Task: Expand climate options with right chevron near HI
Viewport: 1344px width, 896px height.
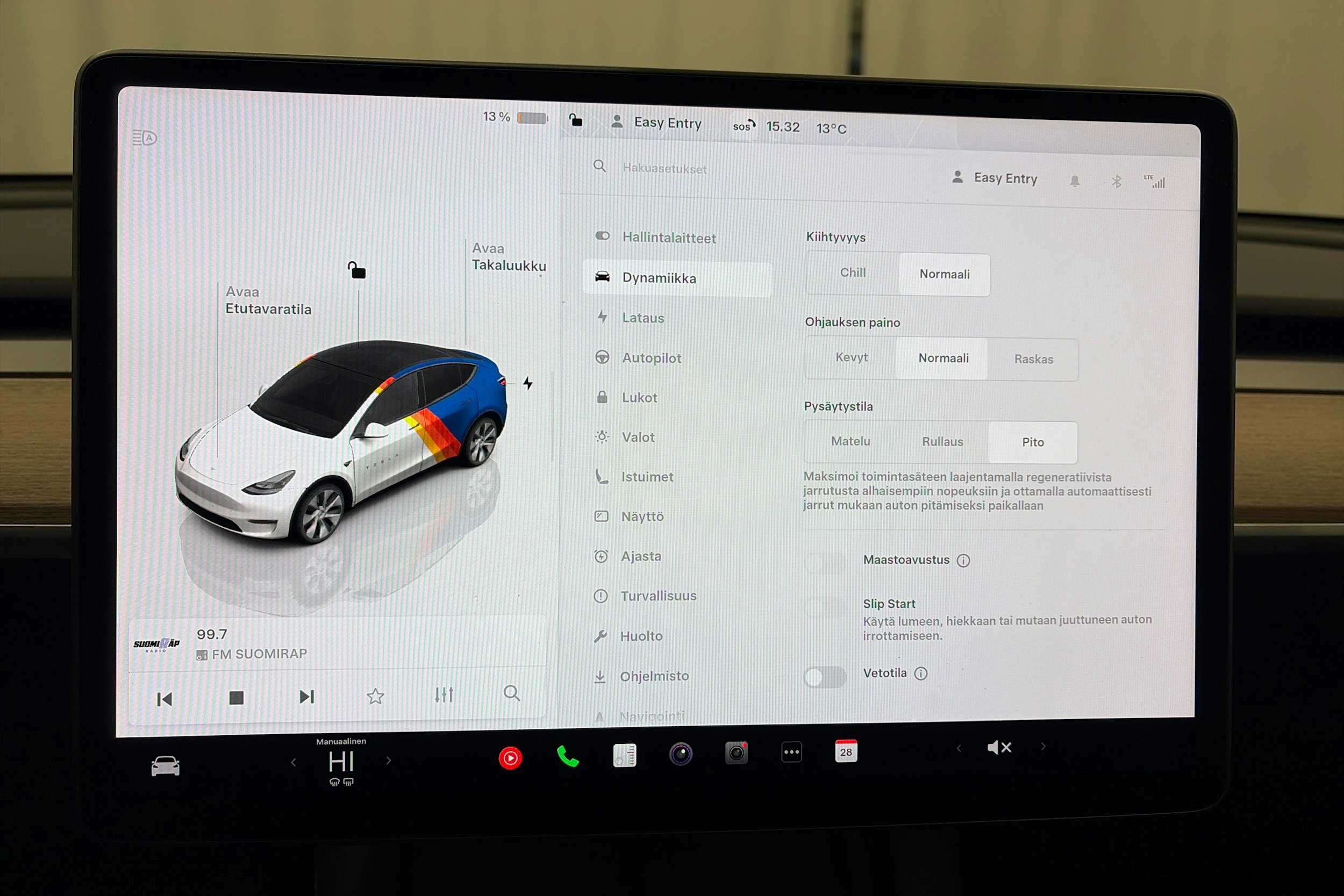Action: pos(389,761)
